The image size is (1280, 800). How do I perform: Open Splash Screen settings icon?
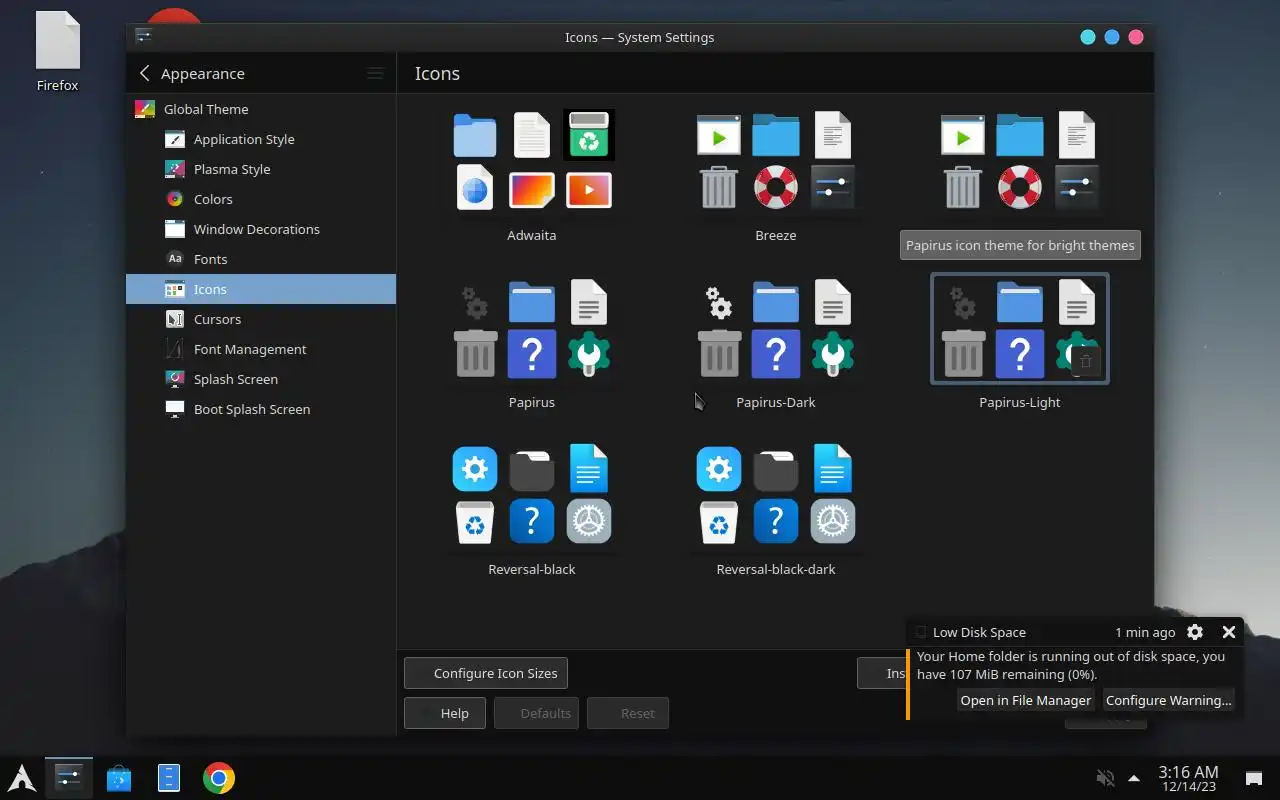click(175, 379)
